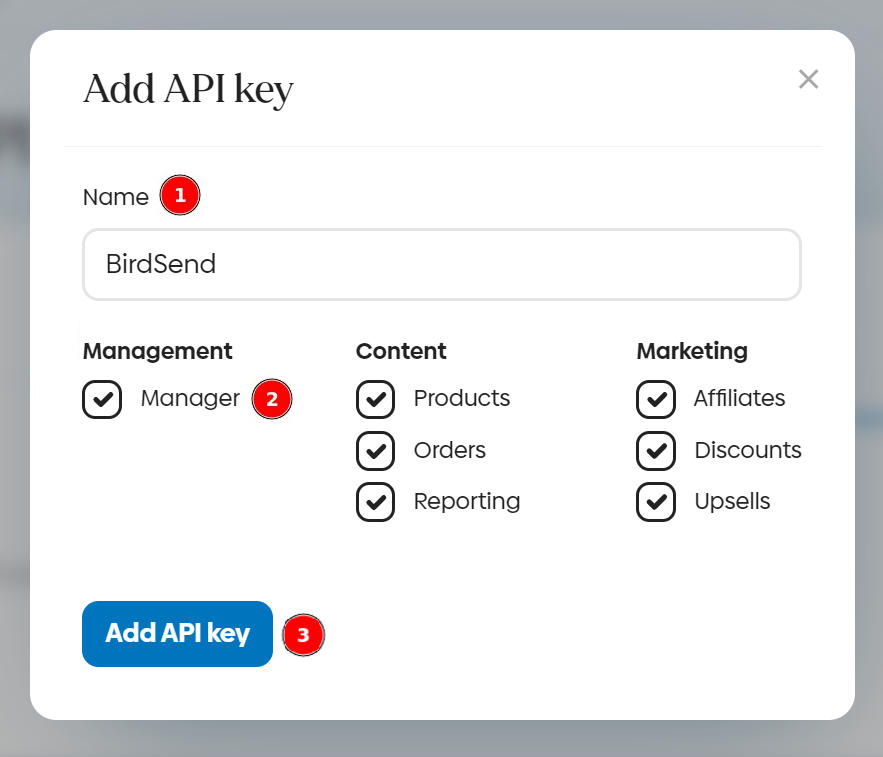
Task: Disable the Orders checkbox
Action: [375, 451]
